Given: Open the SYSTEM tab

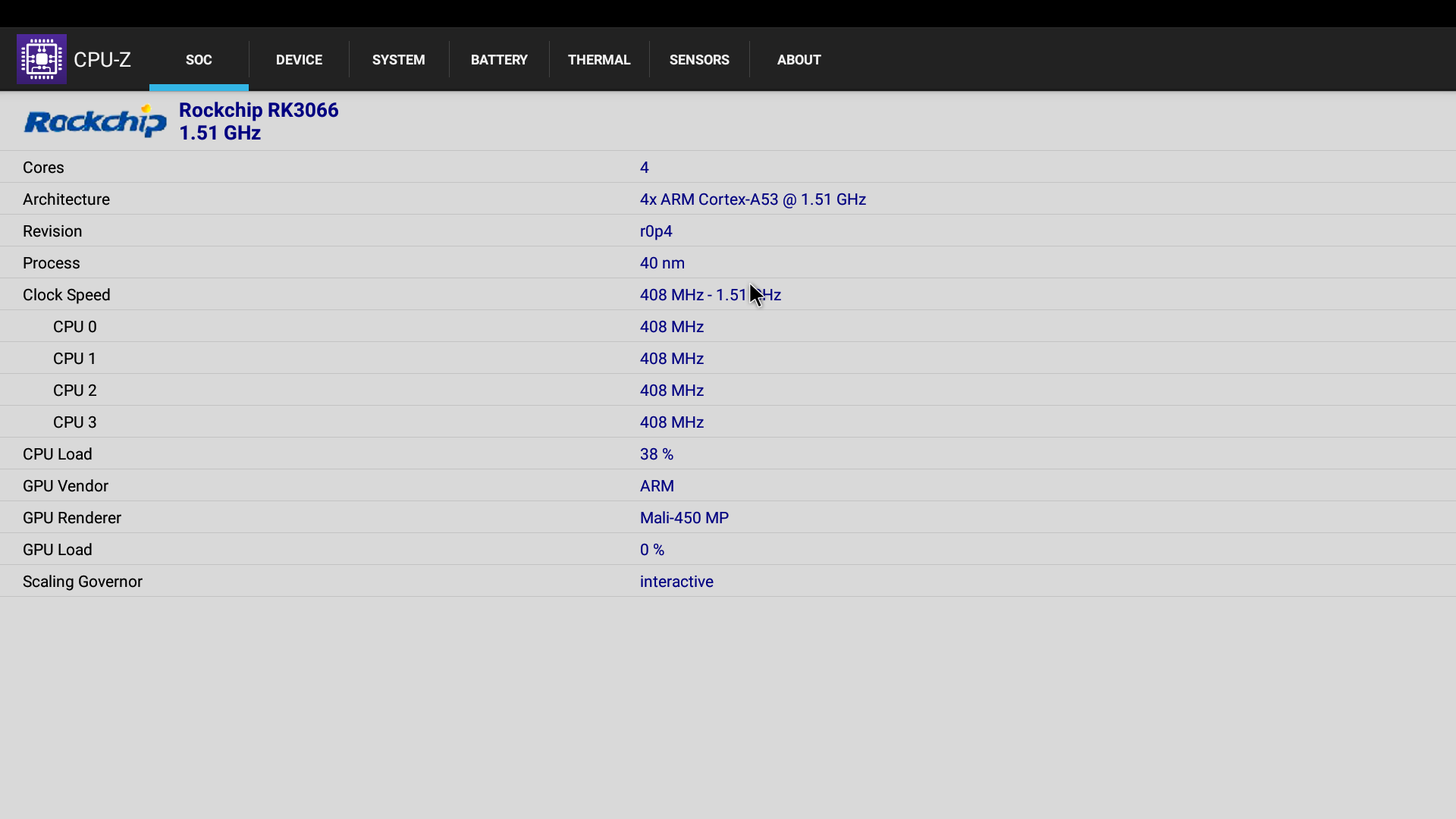Looking at the screenshot, I should click(399, 60).
